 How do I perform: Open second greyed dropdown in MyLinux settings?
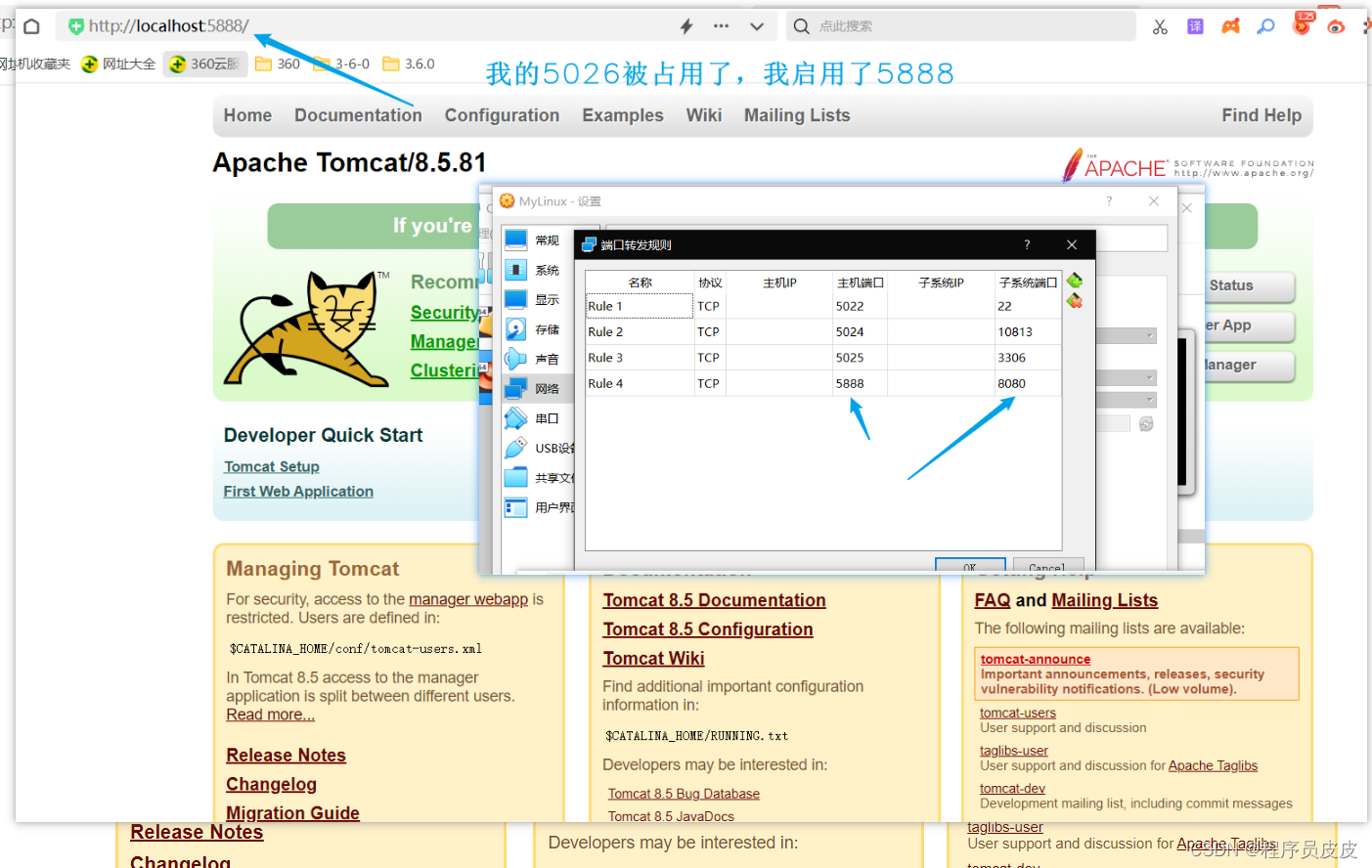(1126, 377)
